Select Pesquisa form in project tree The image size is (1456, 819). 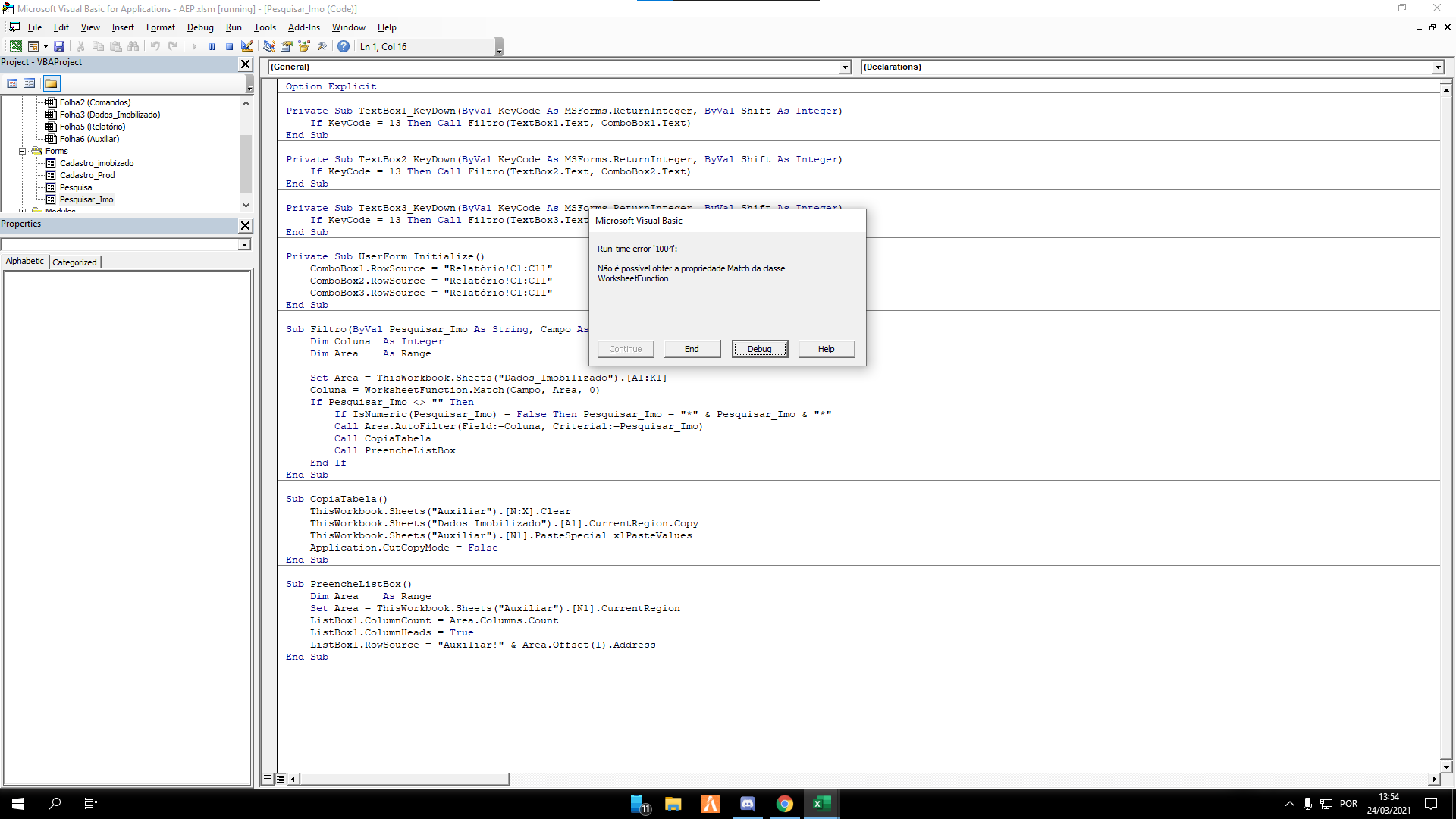tap(76, 187)
